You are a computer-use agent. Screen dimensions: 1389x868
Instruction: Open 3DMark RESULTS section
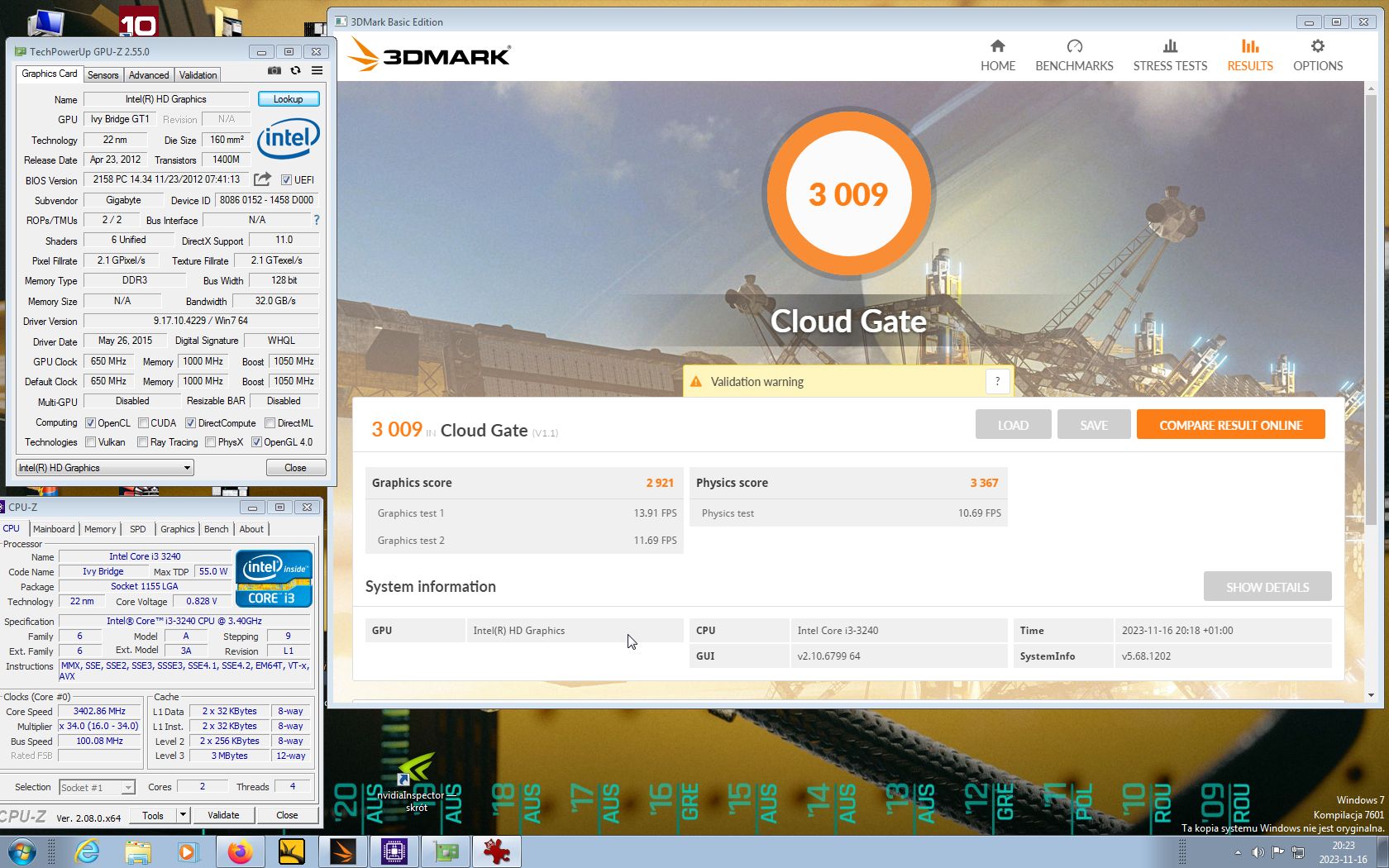tap(1250, 56)
